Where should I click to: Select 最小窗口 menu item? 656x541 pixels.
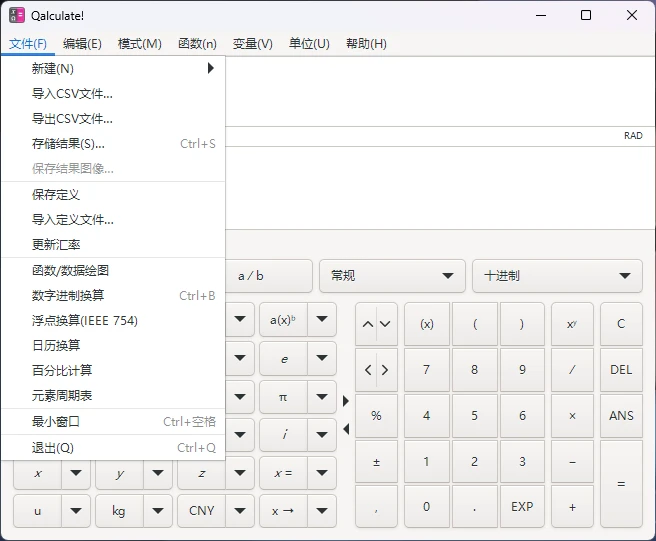pos(113,421)
